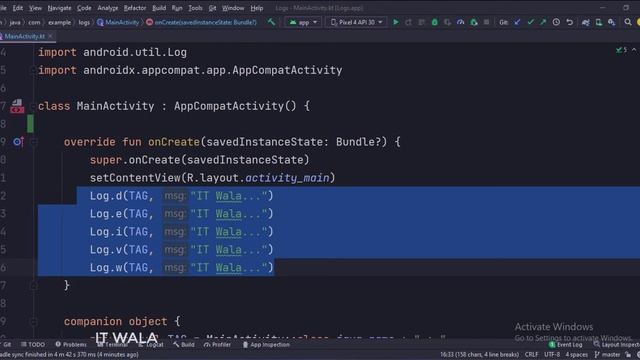640x360 pixels.
Task: Click the onCreate closing brace fold marker
Action: (x=34, y=286)
